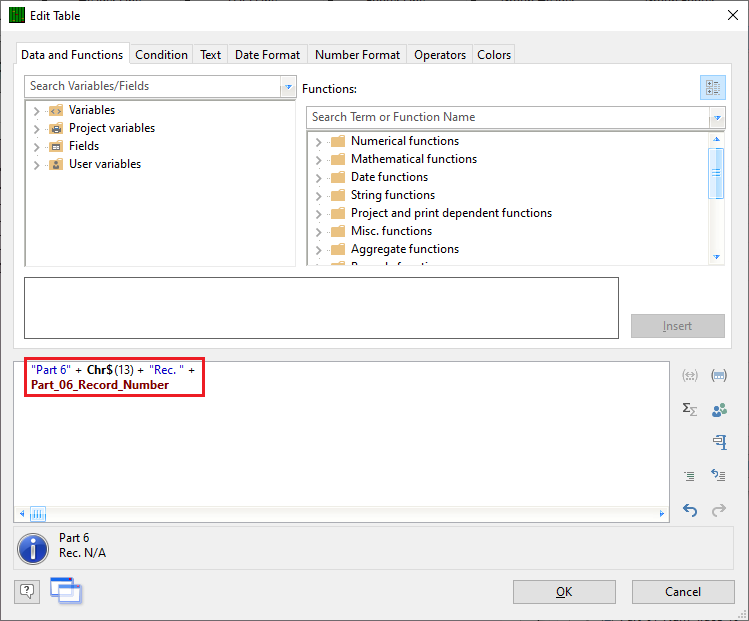Expand the Project variables node
This screenshot has width=749, height=621.
(x=36, y=129)
